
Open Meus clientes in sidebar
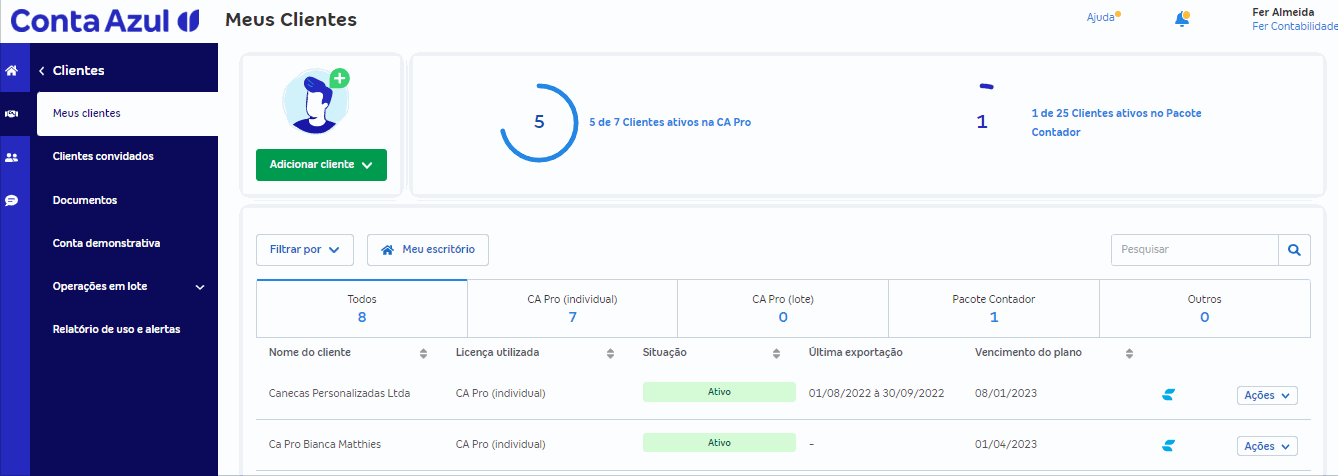coord(127,114)
